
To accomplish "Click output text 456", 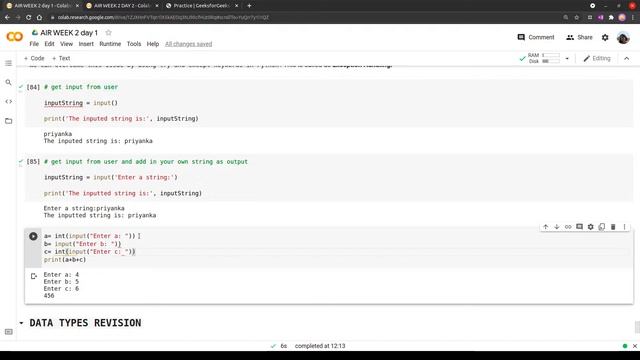I will pyautogui.click(x=49, y=296).
